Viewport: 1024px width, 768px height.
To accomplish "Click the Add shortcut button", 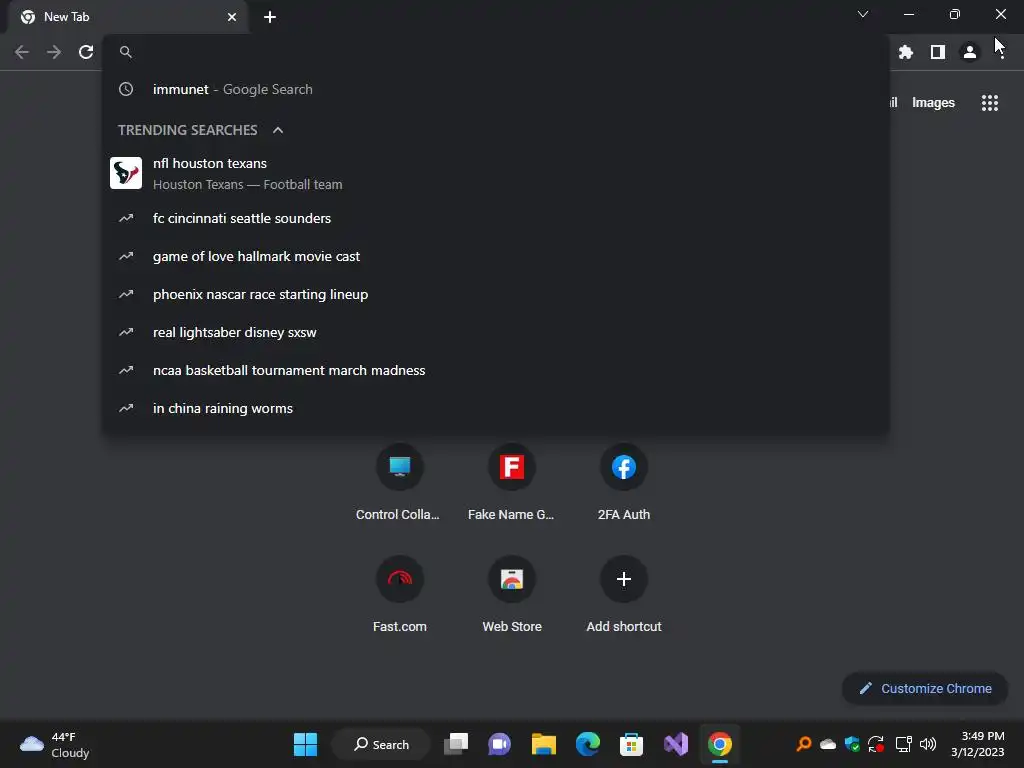I will click(x=624, y=594).
